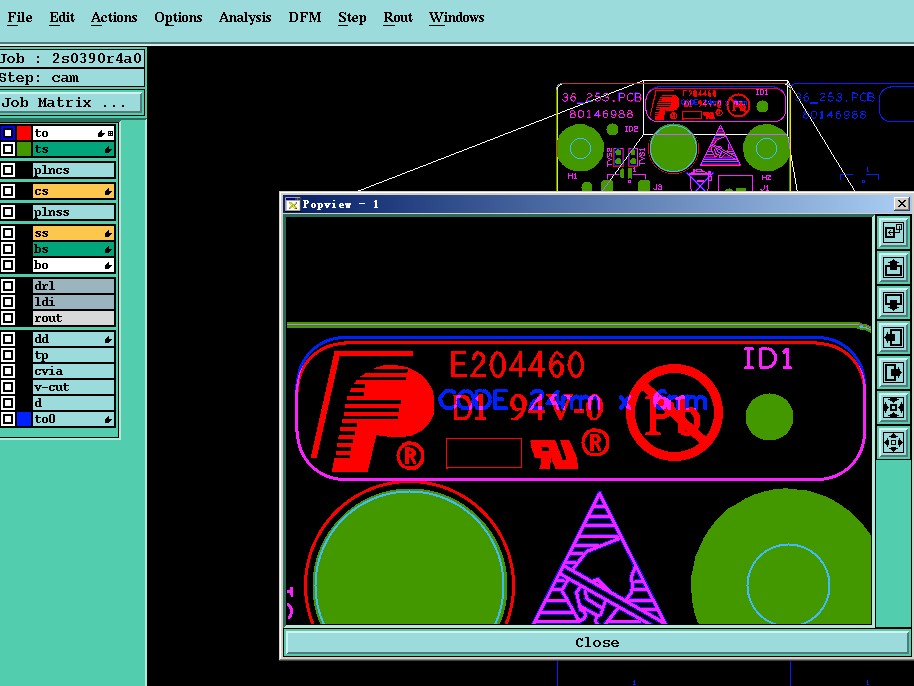Image resolution: width=914 pixels, height=686 pixels.
Task: Click the Popview zoom-in icon (inward arrows)
Action: [893, 407]
